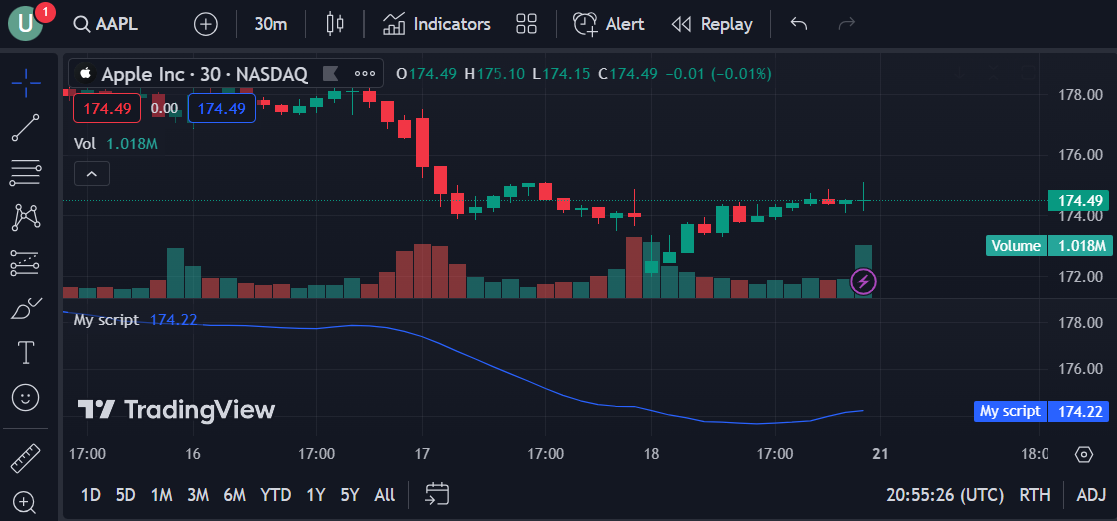Viewport: 1117px width, 521px height.
Task: Start bar Replay mode
Action: tap(712, 24)
